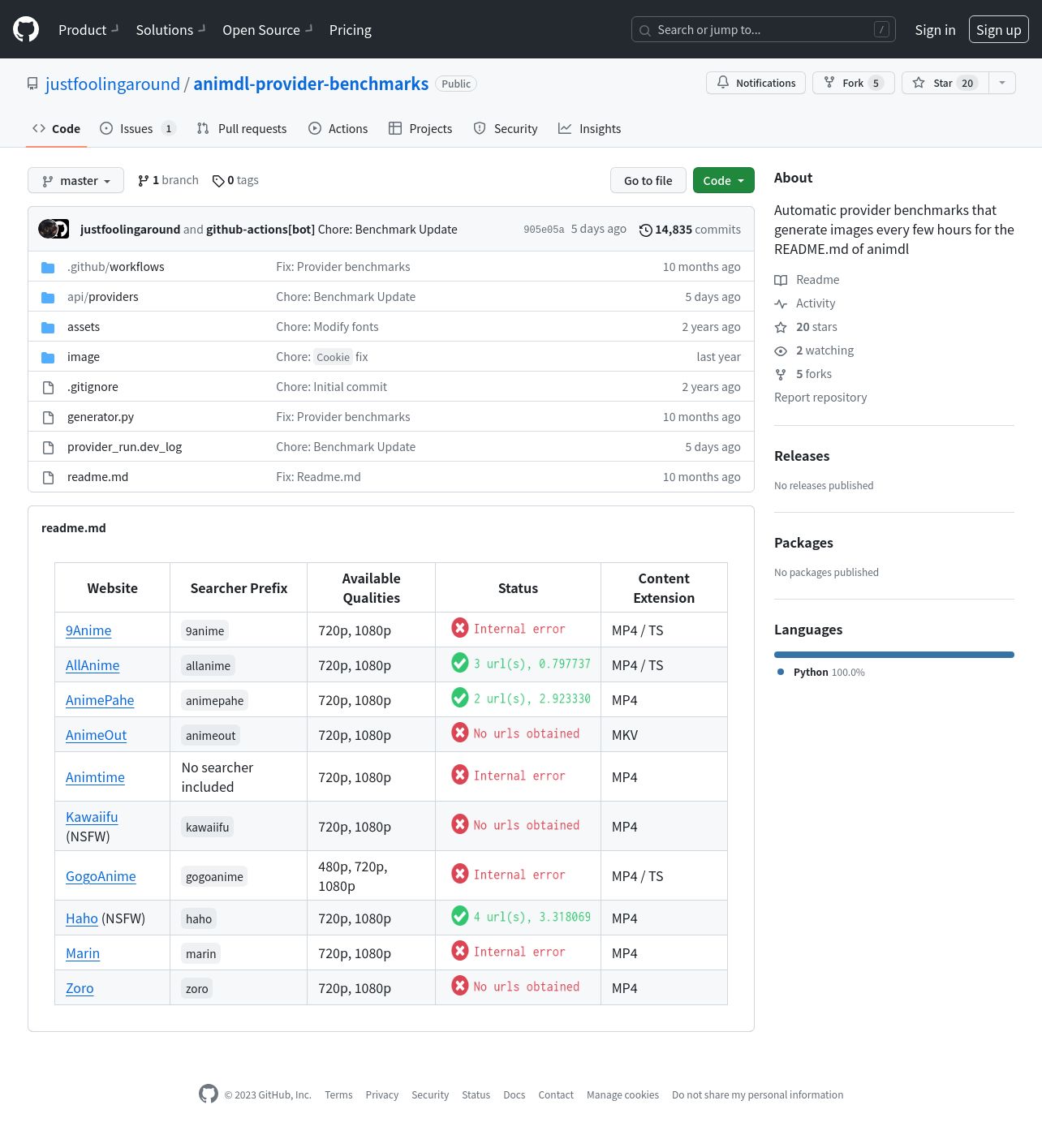1042x1148 pixels.
Task: Click the folder icon for assets
Action: pyautogui.click(x=48, y=327)
